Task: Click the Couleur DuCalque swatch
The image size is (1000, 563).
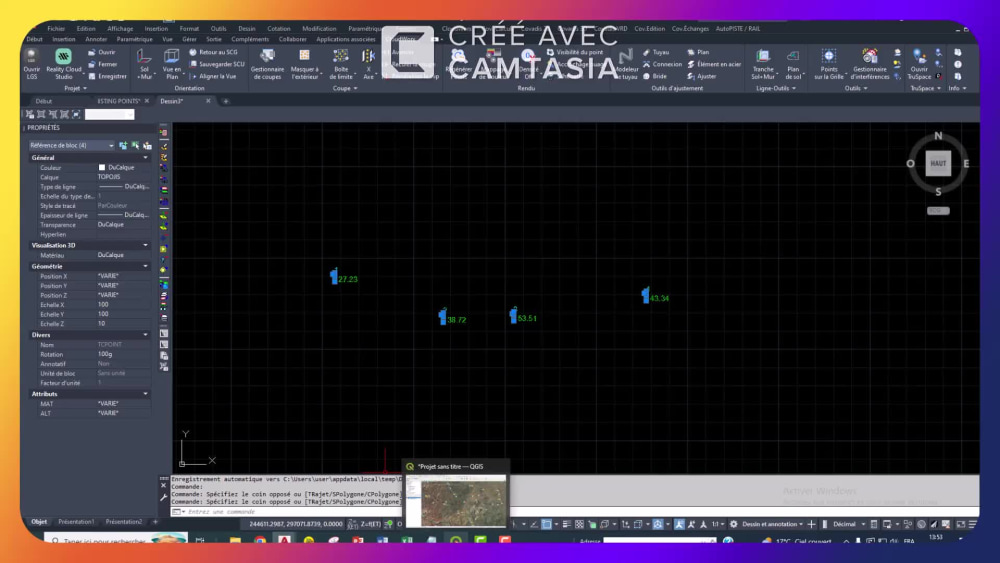Action: point(101,168)
